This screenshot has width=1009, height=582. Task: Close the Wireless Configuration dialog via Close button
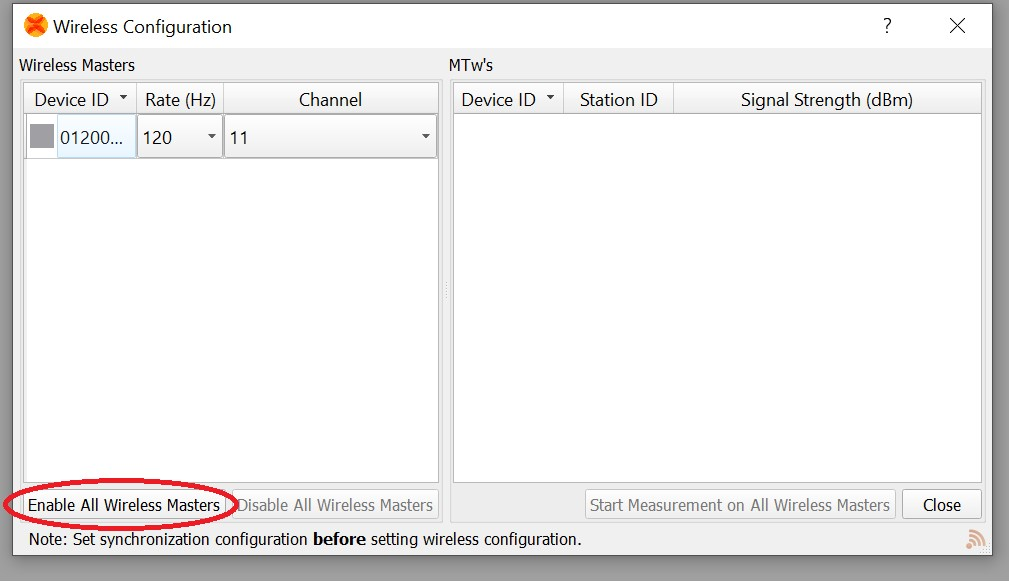[x=940, y=504]
